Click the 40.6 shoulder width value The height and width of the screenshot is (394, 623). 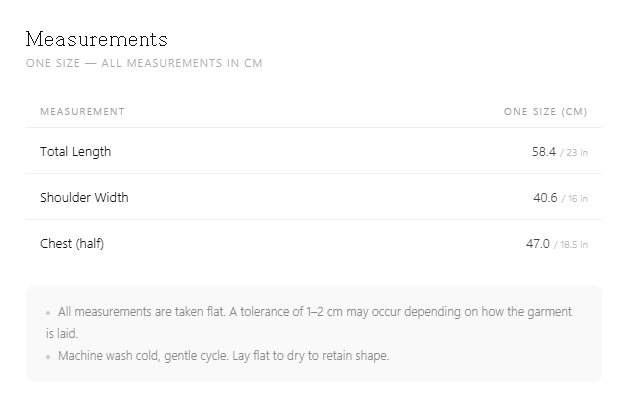coord(545,198)
